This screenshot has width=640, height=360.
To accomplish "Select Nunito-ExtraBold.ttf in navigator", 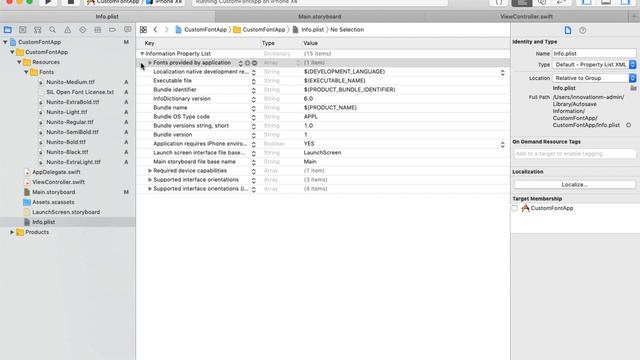I will click(73, 102).
